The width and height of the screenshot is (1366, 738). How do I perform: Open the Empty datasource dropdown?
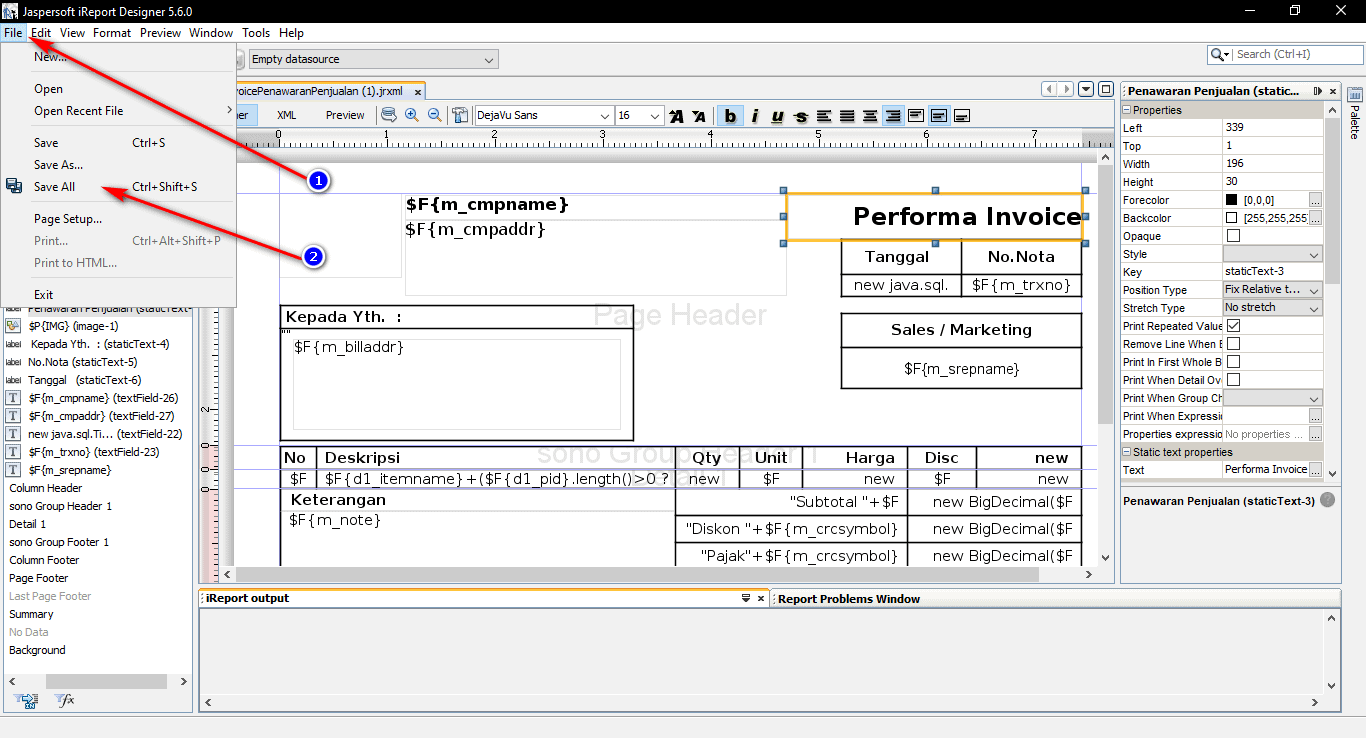tap(372, 60)
